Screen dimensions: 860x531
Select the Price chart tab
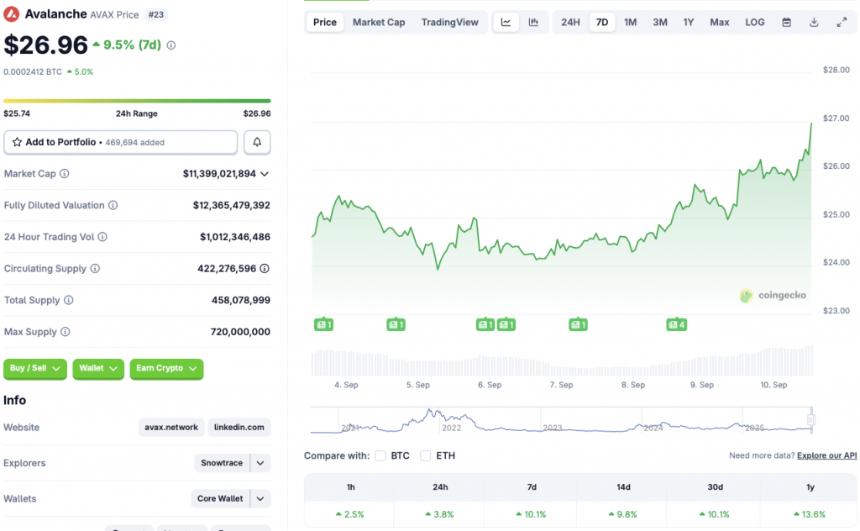[x=325, y=22]
